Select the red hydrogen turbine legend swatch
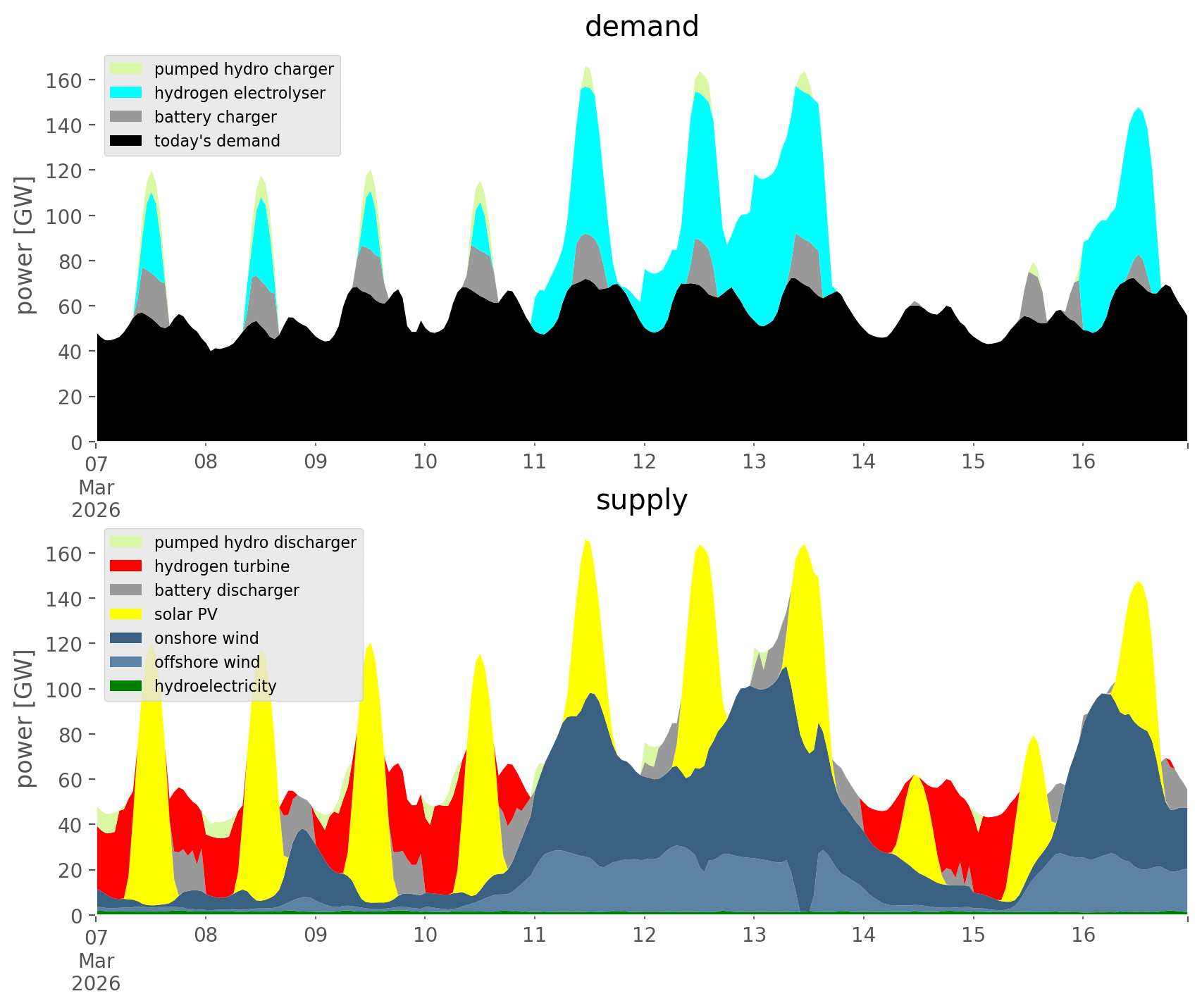 (126, 566)
